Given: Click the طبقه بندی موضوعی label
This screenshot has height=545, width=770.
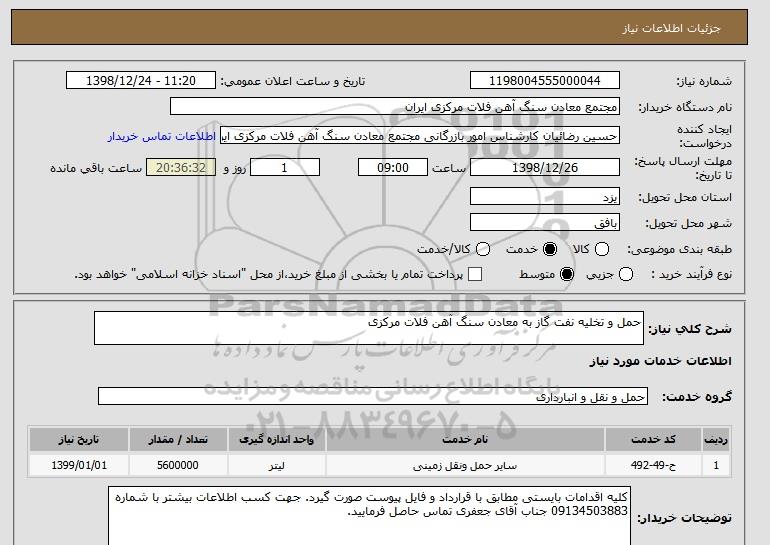Looking at the screenshot, I should click(680, 249).
